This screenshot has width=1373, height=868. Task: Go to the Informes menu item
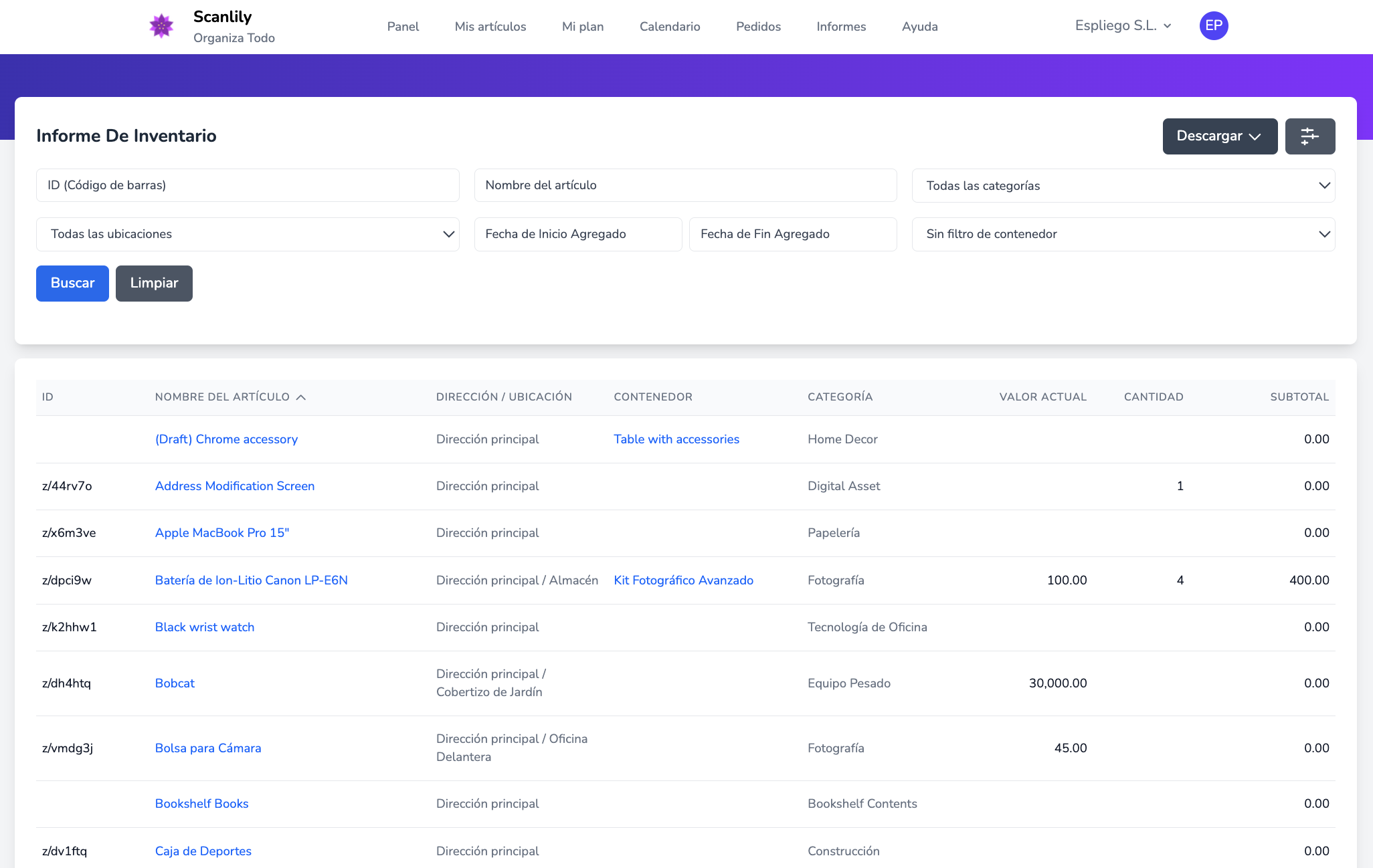click(841, 27)
